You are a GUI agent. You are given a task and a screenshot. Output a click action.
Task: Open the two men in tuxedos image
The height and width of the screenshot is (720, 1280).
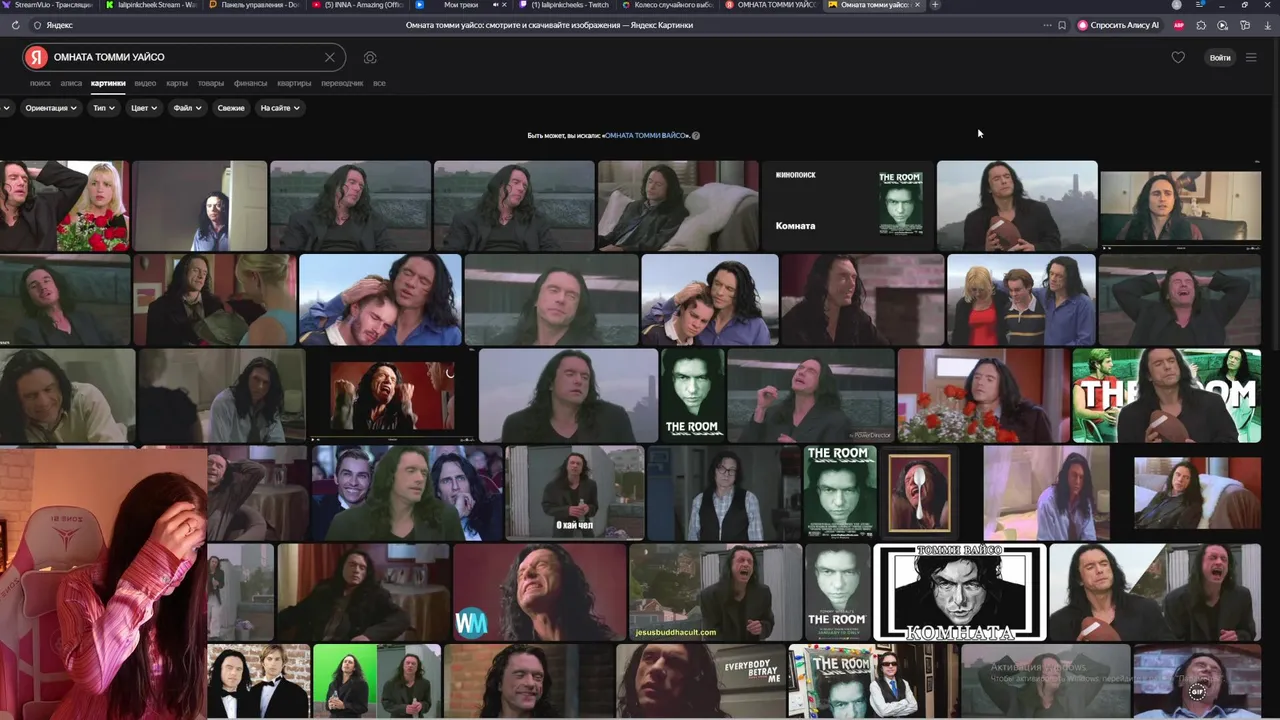258,682
